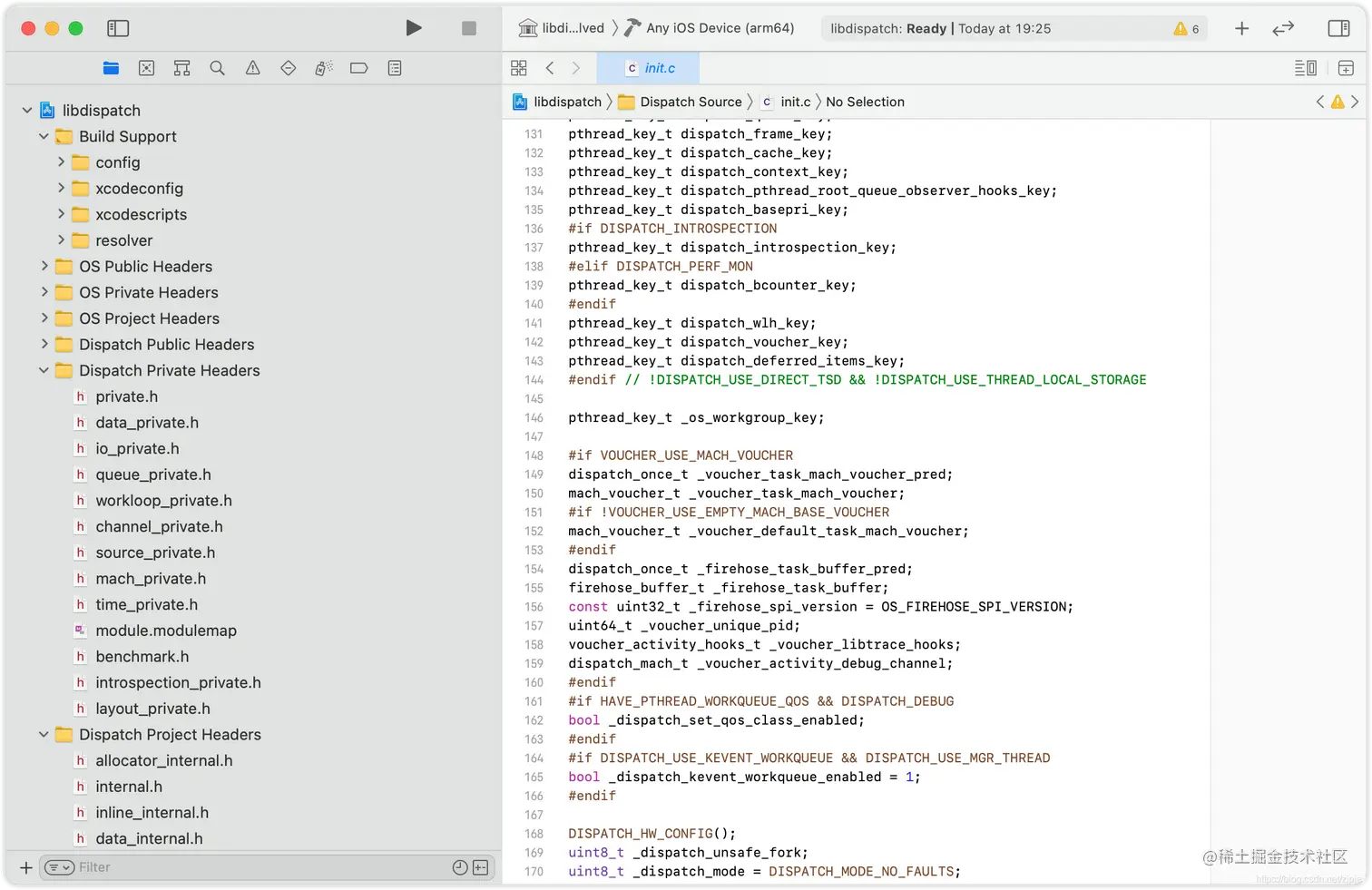Image resolution: width=1372 pixels, height=890 pixels.
Task: Expand the xcodeconfig folder
Action: tap(61, 188)
